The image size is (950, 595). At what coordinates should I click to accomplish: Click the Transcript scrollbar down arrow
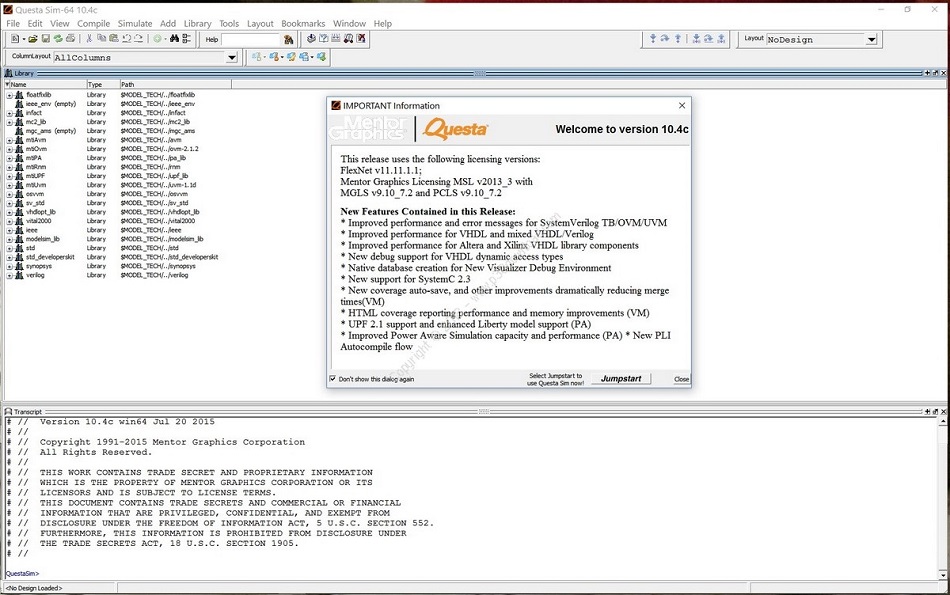coord(943,574)
